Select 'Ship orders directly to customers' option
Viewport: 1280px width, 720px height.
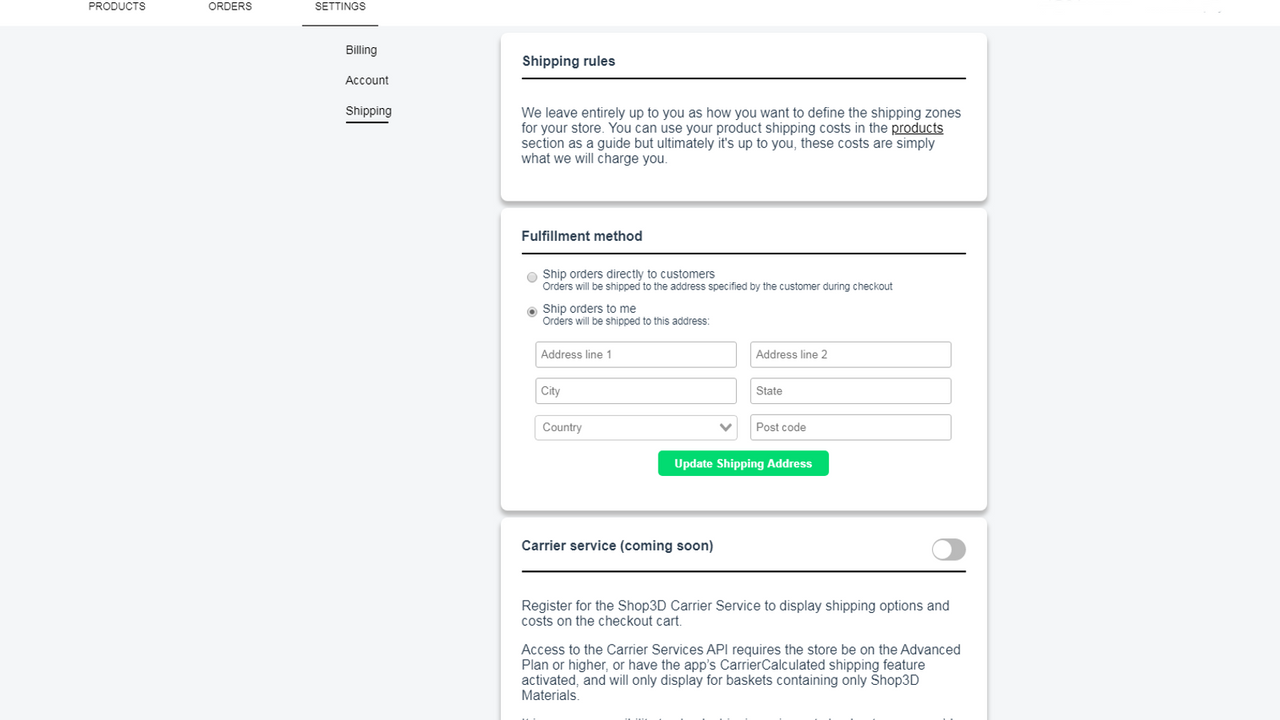tap(532, 277)
